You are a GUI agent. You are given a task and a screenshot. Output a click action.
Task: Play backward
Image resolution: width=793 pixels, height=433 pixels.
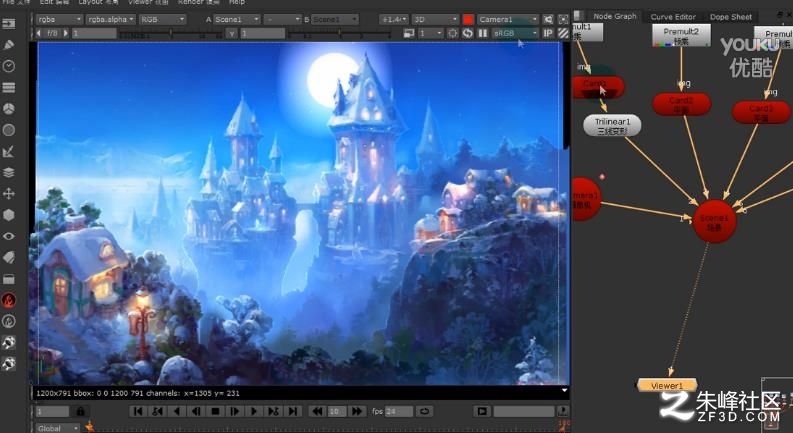click(176, 411)
